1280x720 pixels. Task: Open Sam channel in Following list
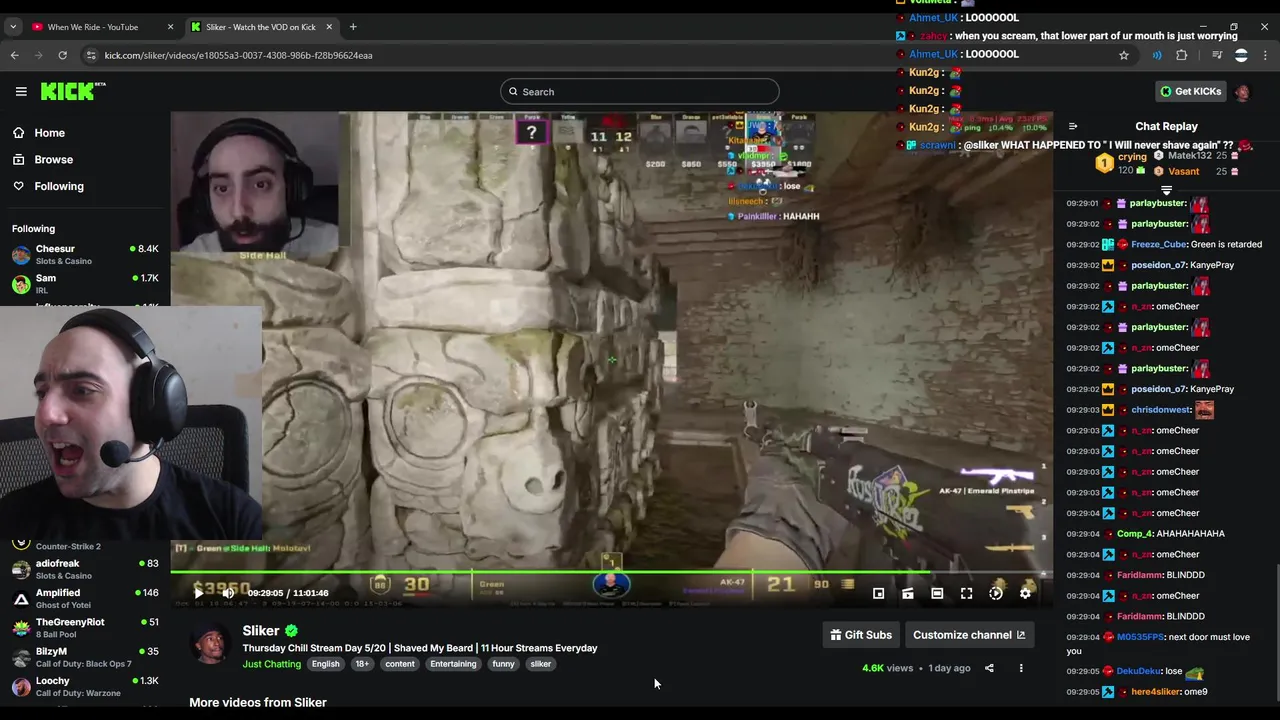pos(85,284)
